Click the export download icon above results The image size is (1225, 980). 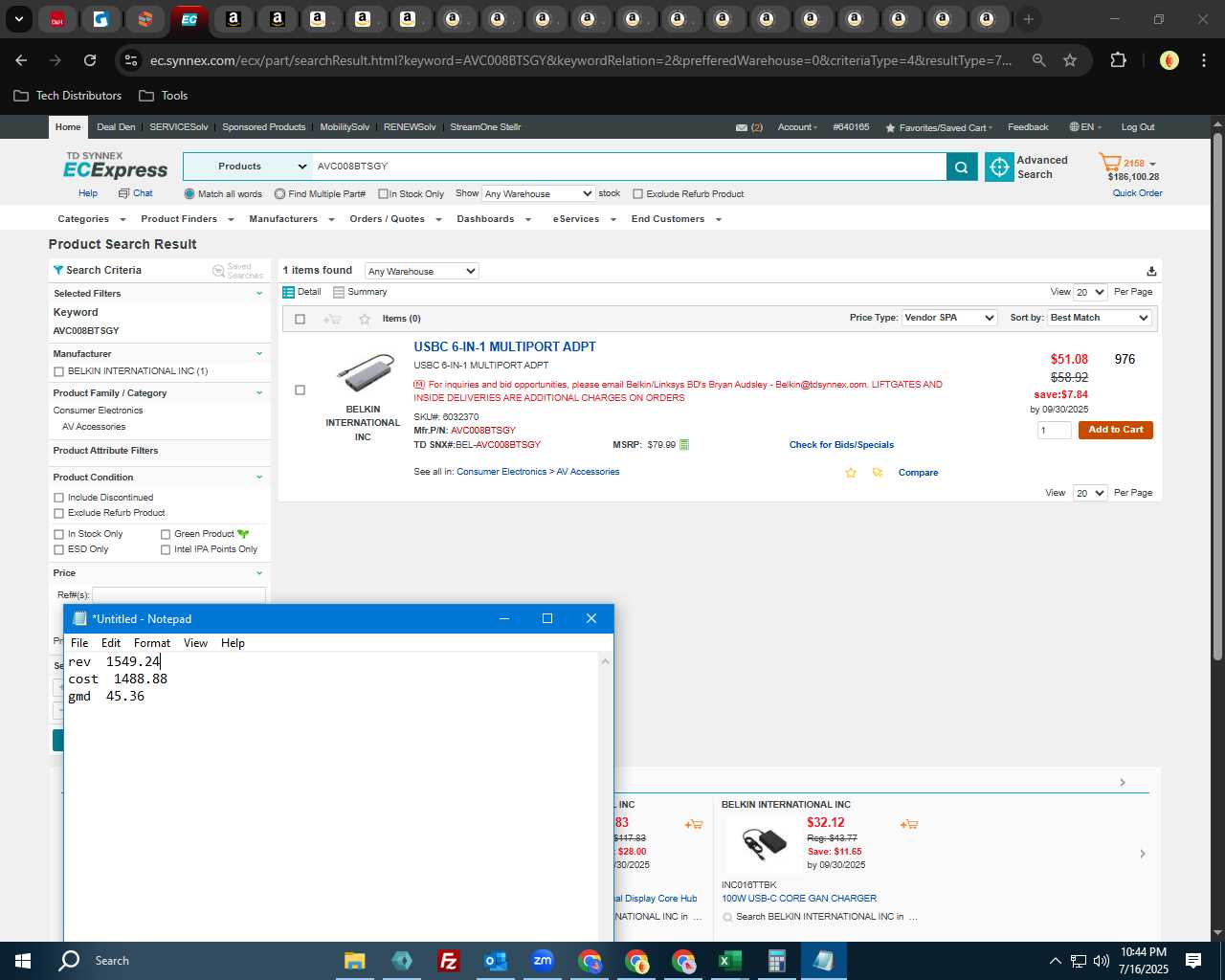click(1151, 271)
